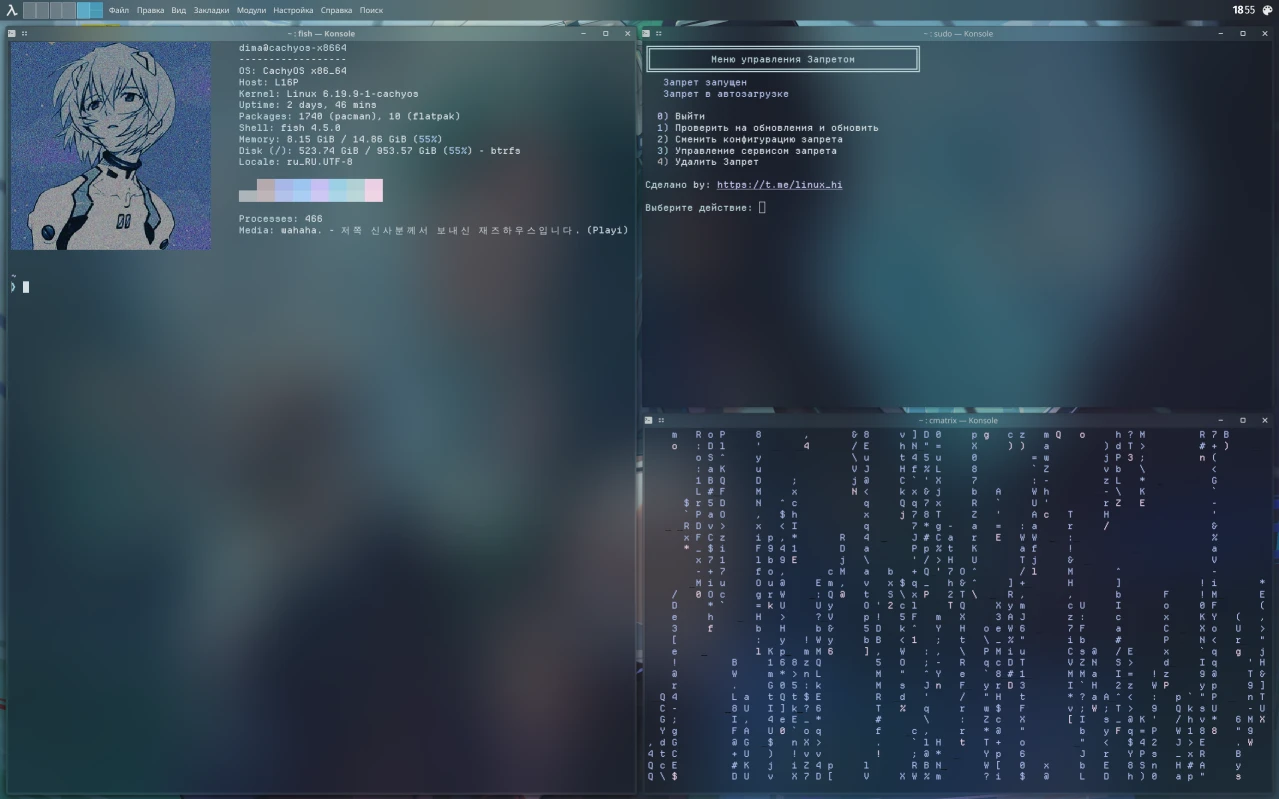Image resolution: width=1279 pixels, height=799 pixels.
Task: Close the sudo Konsole window
Action: click(1265, 33)
